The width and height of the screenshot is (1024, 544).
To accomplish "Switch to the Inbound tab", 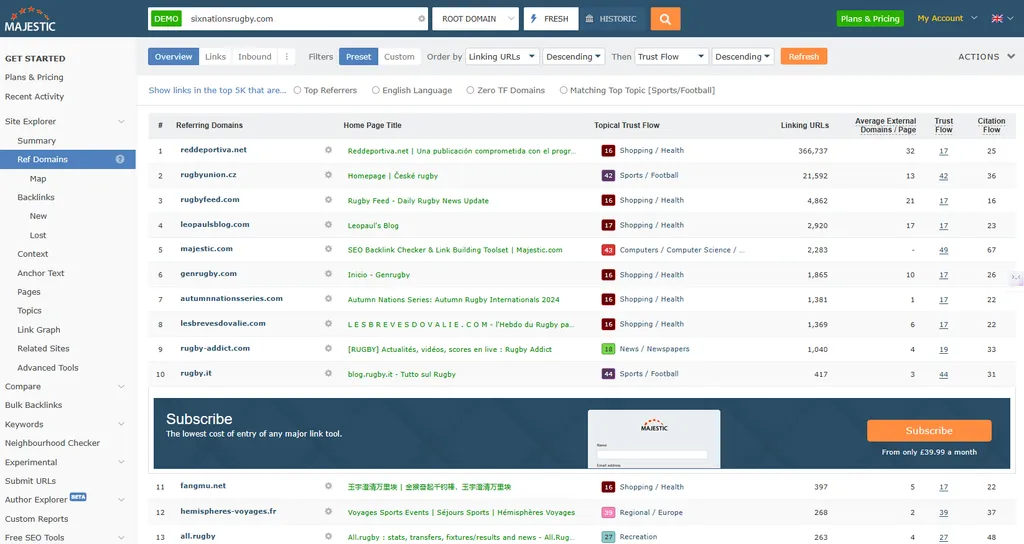I will coord(255,57).
